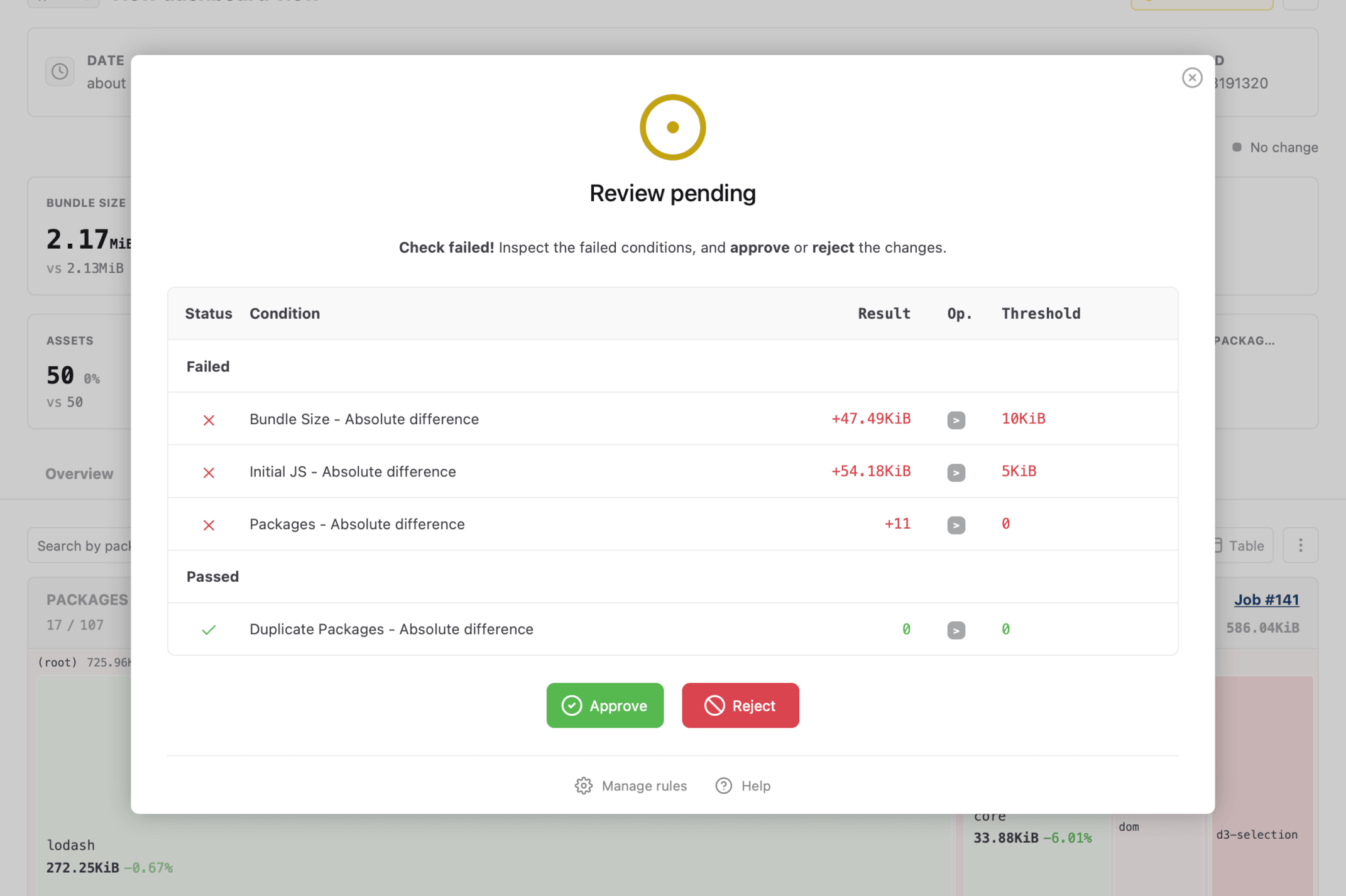Click the failed X icon for Bundle Size
This screenshot has height=896, width=1346.
coord(209,420)
